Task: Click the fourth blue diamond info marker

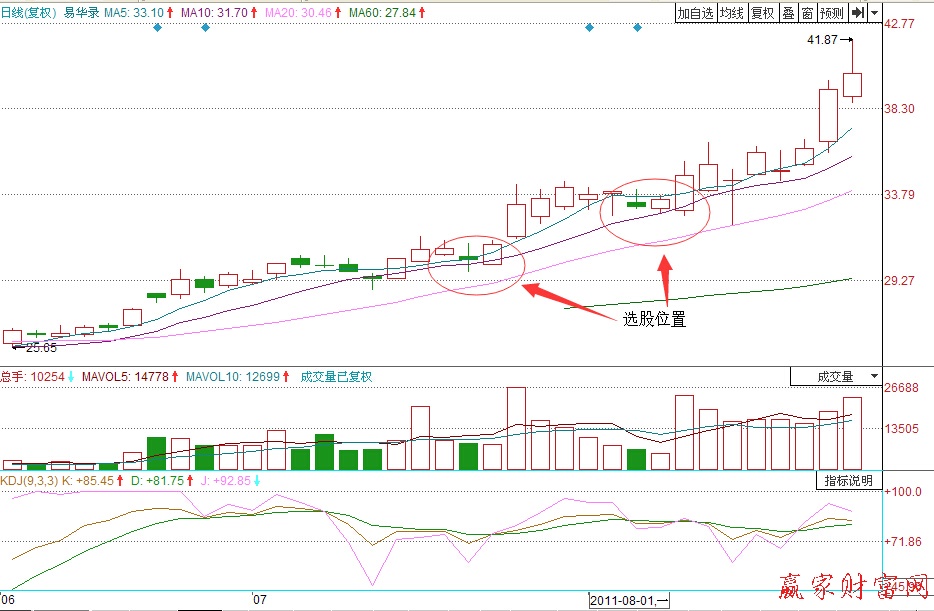Action: [x=637, y=28]
